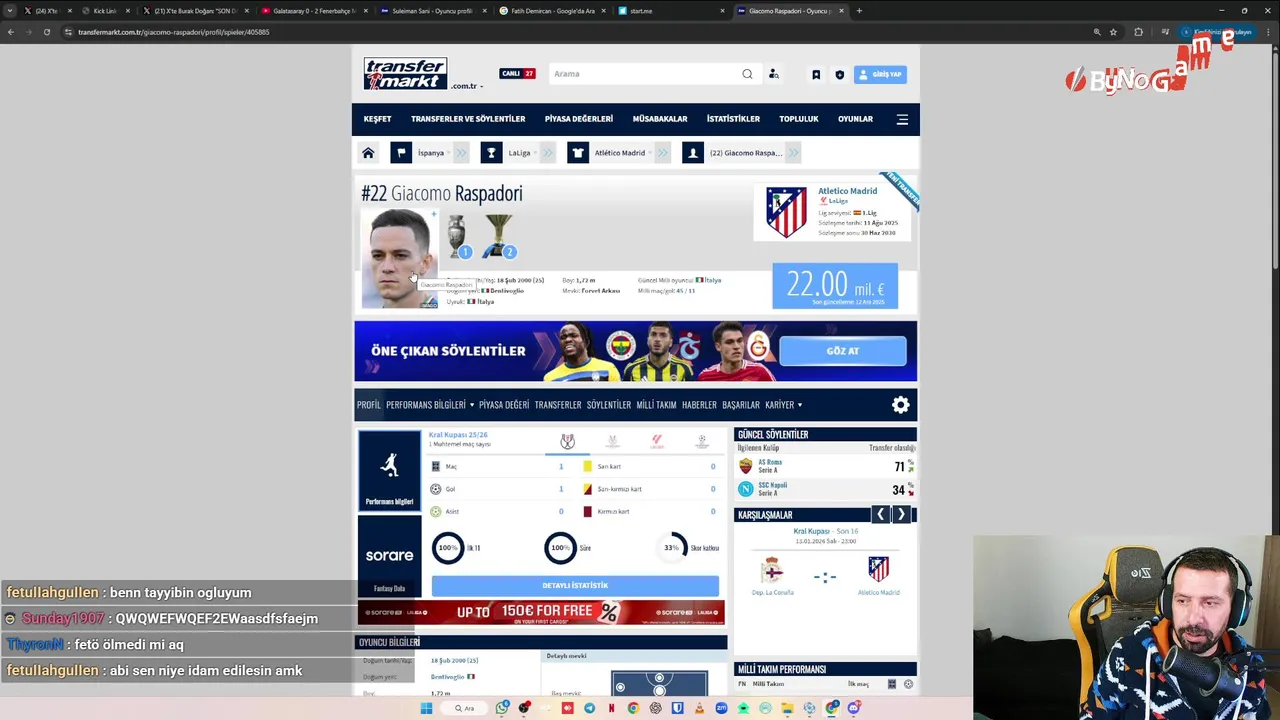Viewport: 1280px width, 720px height.
Task: Open Keşfet in main navigation
Action: (x=377, y=119)
